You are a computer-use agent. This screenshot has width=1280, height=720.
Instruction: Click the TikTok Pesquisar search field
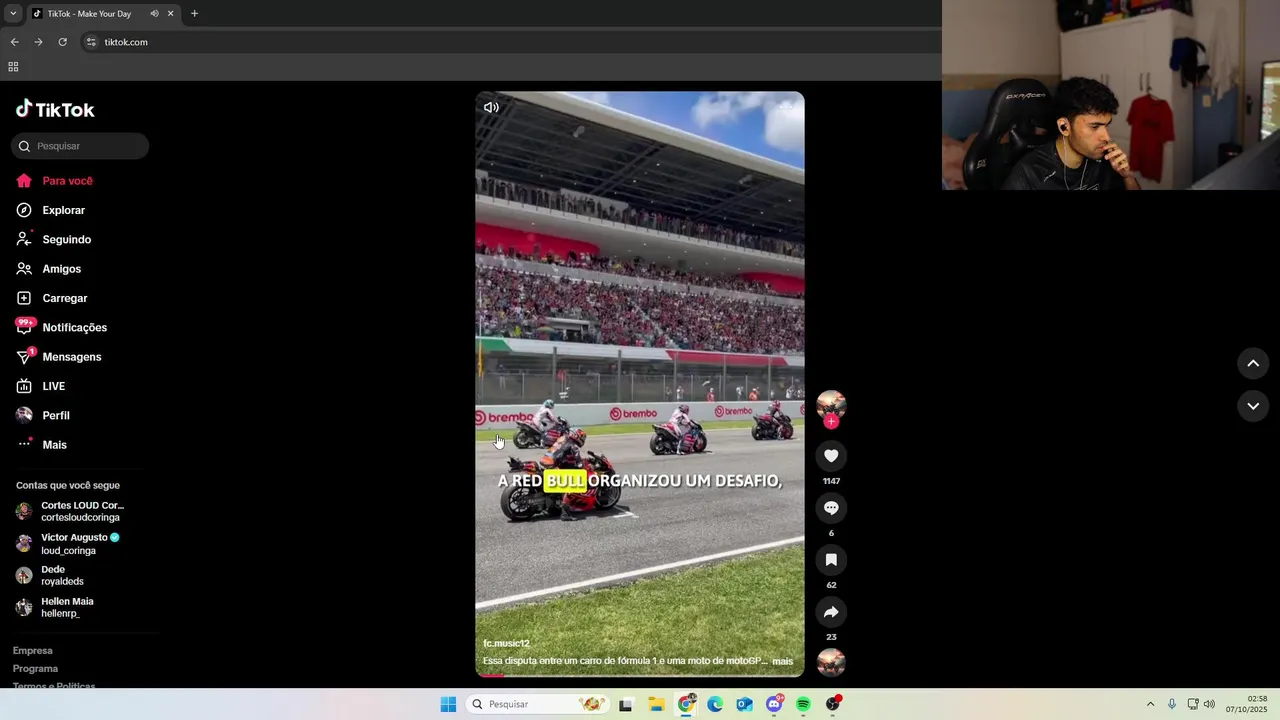coord(80,146)
